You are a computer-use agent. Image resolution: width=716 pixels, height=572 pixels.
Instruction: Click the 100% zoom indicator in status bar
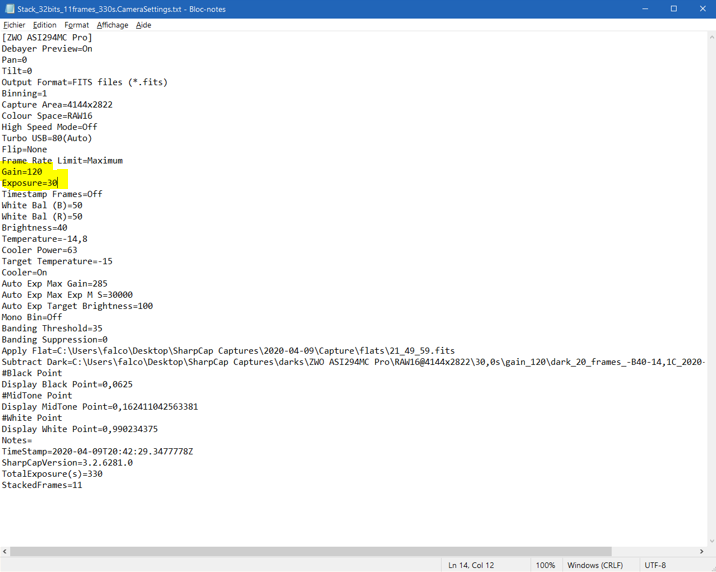tap(545, 565)
